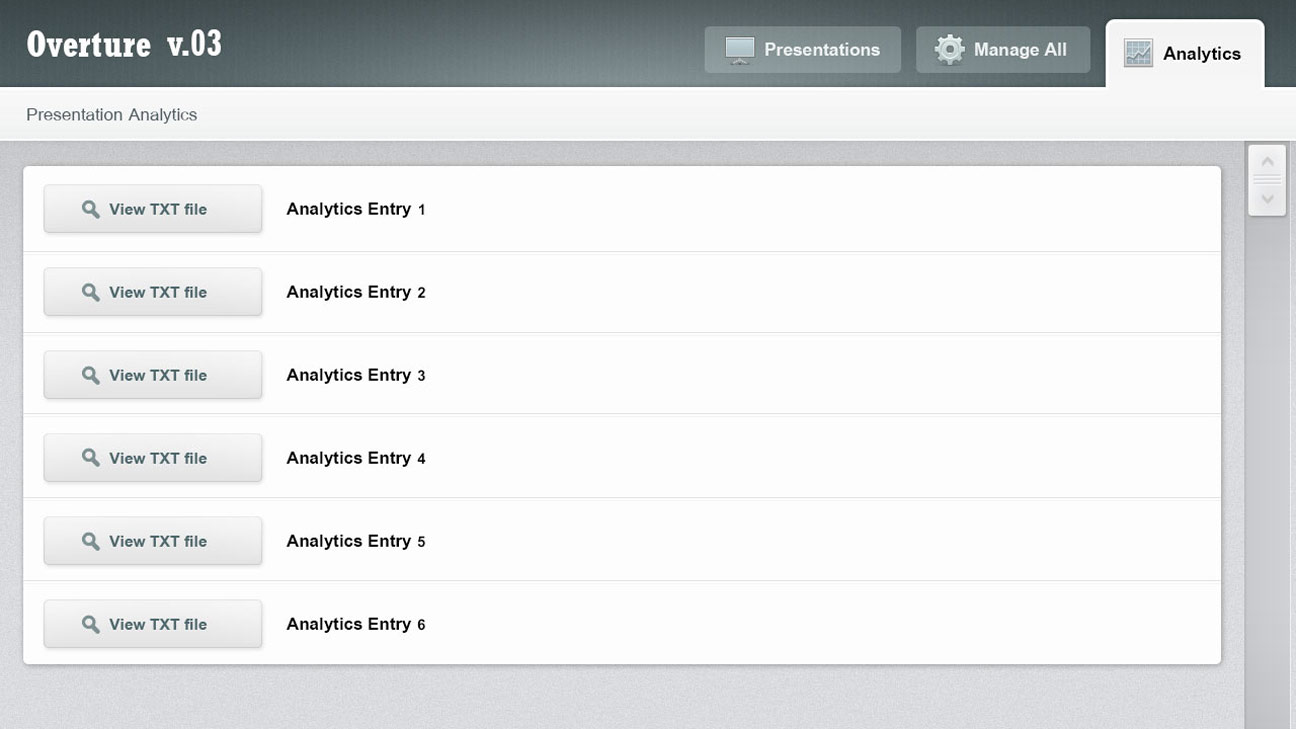Viewport: 1296px width, 729px height.
Task: Switch to the Manage All tab
Action: click(1019, 50)
